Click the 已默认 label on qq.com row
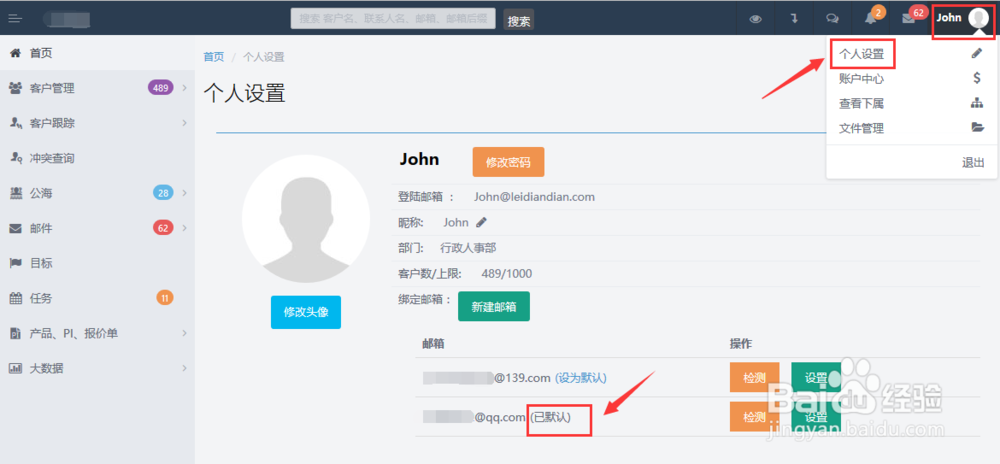1000x464 pixels. [x=550, y=417]
